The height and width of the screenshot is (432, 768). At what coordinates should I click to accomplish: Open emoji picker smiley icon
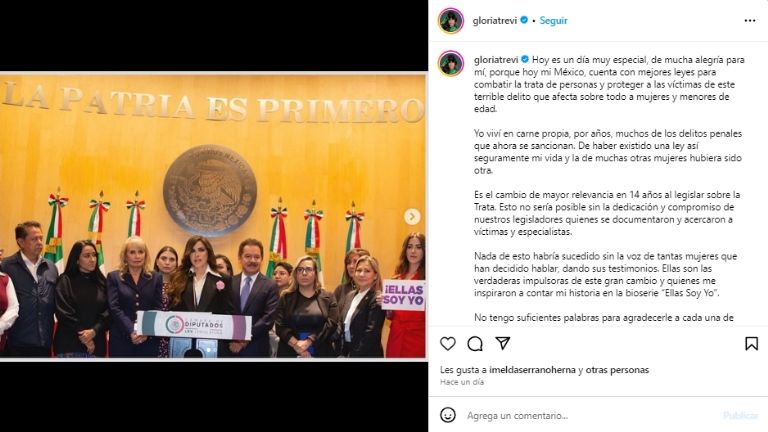tap(448, 415)
